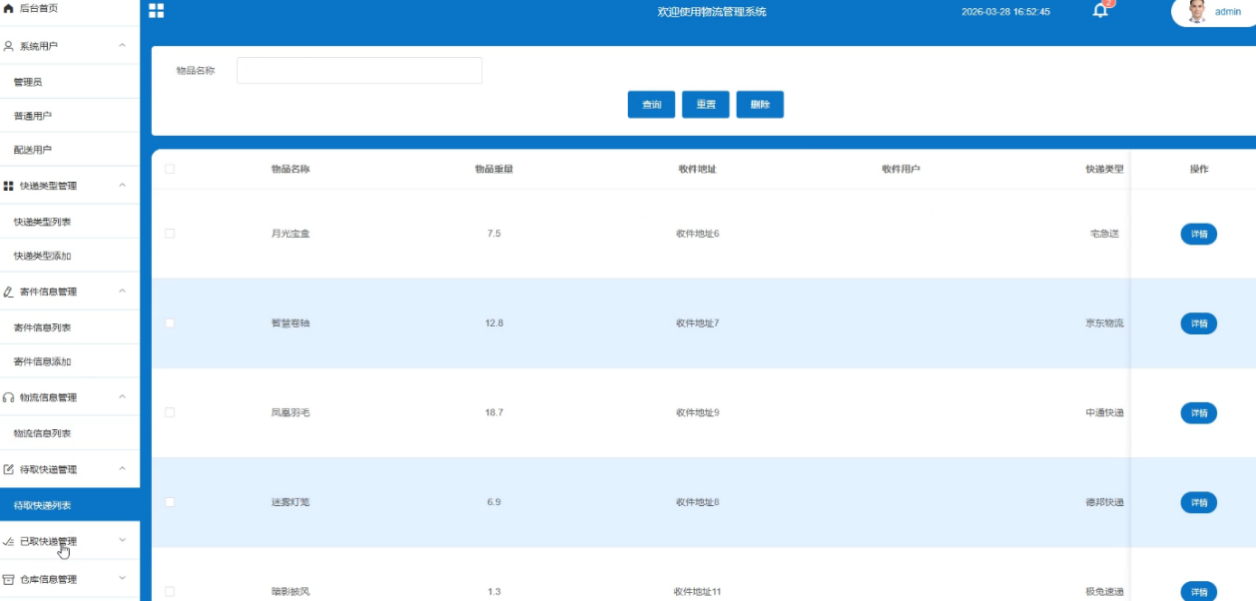
Task: Open 详情 for the 京东物流 row
Action: (1199, 323)
